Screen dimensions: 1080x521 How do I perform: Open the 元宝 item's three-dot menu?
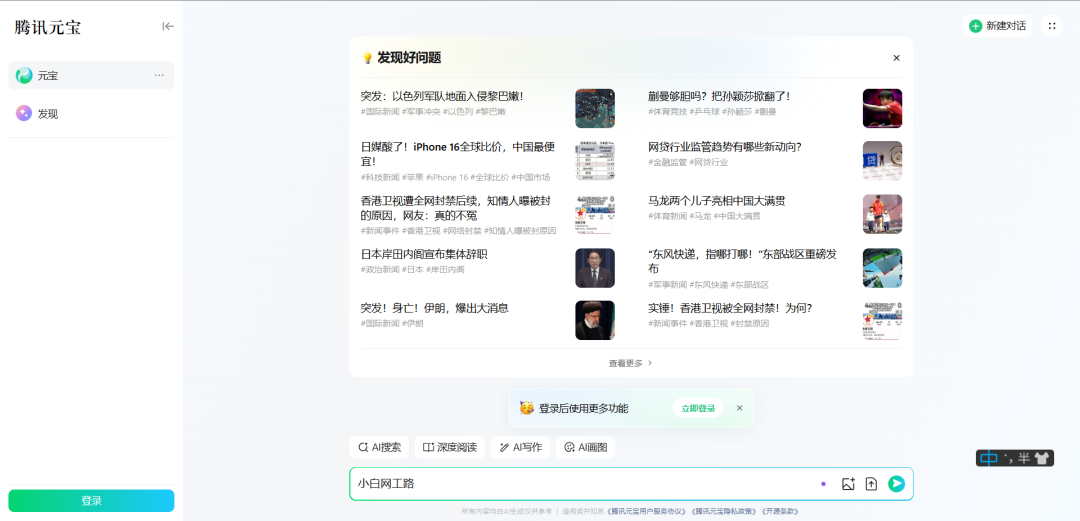[159, 75]
